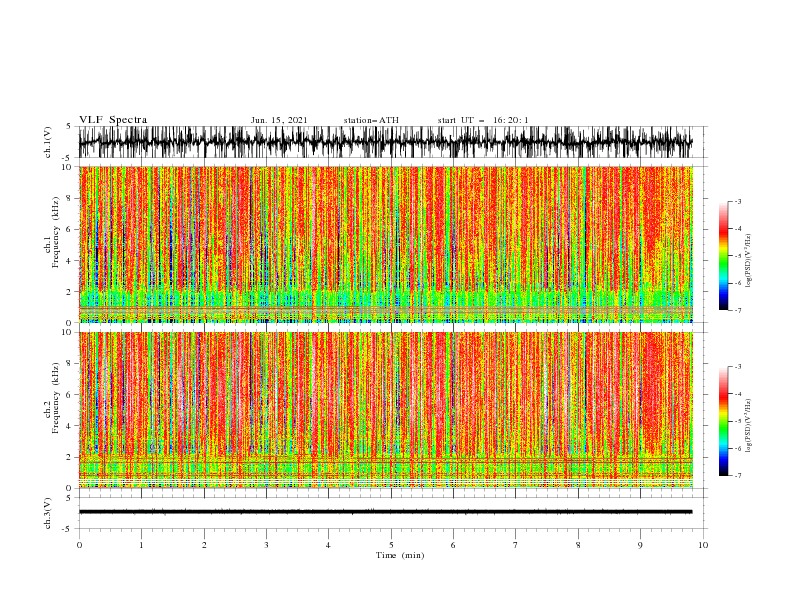792x612 pixels.
Task: Click the "Time (min)" axis title
Action: (x=400, y=555)
